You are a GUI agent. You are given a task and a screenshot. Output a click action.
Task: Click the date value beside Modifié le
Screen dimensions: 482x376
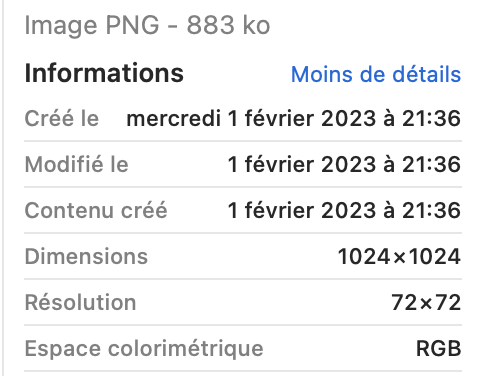[344, 164]
